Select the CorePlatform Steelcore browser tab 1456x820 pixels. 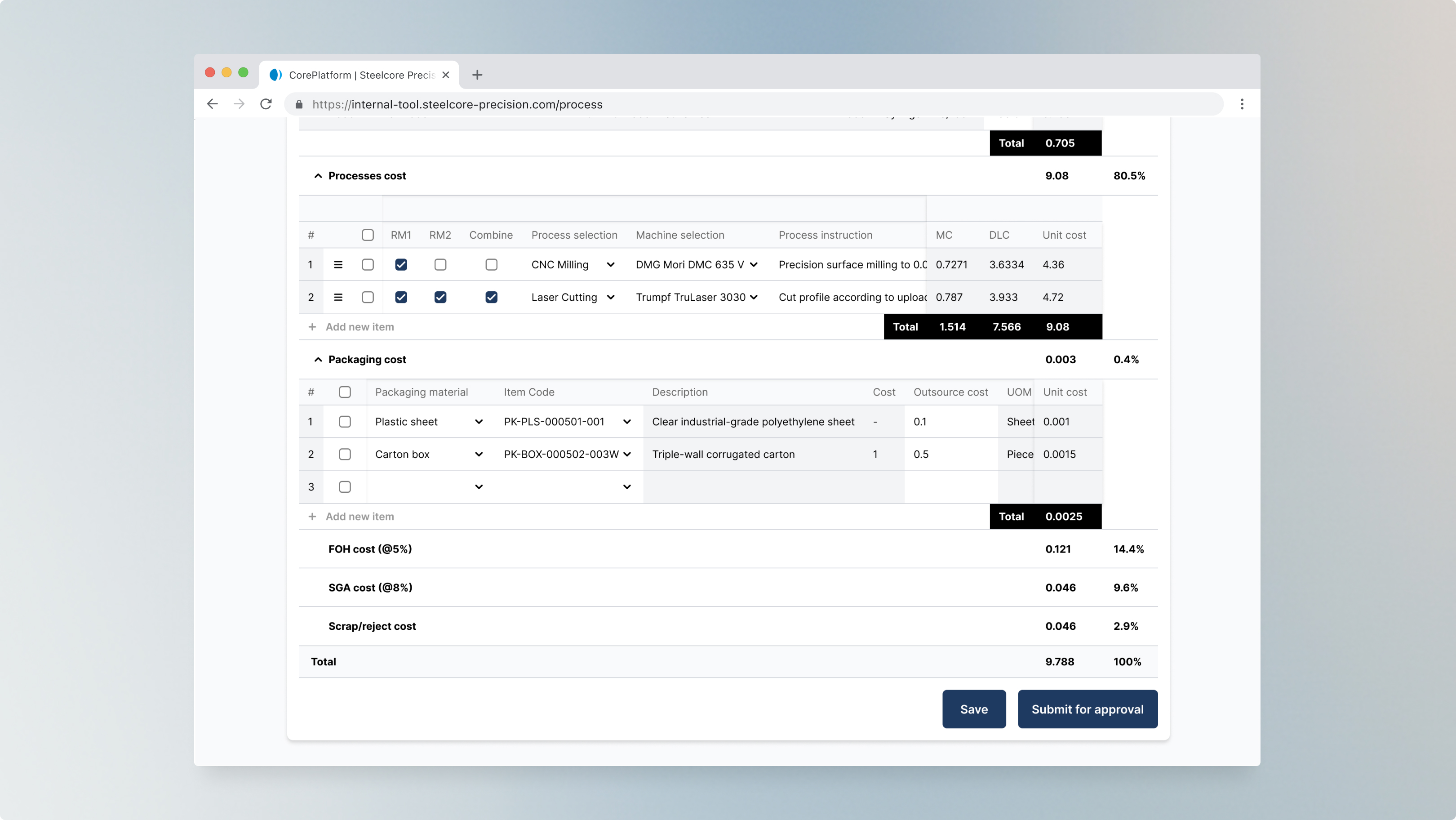tap(356, 75)
